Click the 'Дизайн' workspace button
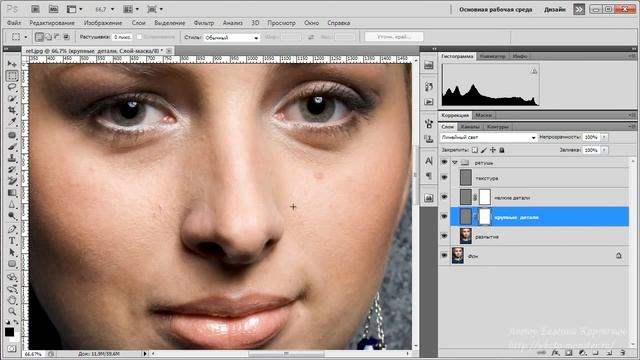640x360 pixels. click(x=555, y=9)
